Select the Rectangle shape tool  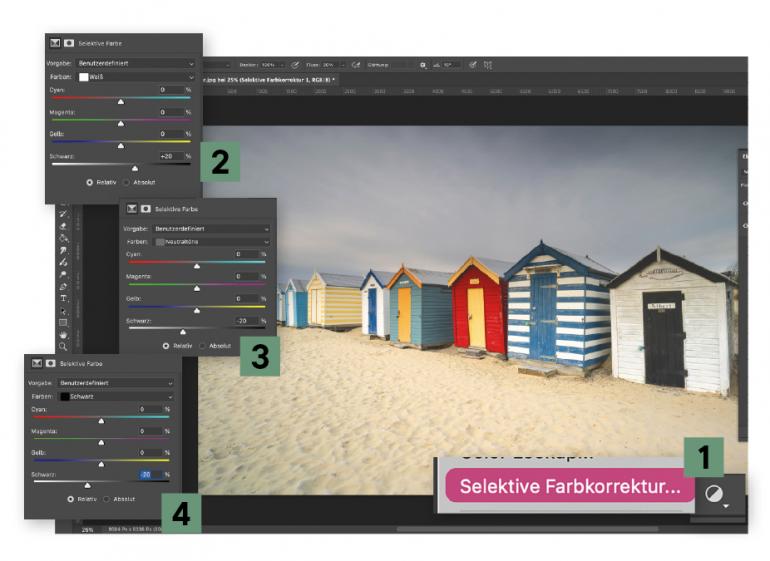[63, 323]
